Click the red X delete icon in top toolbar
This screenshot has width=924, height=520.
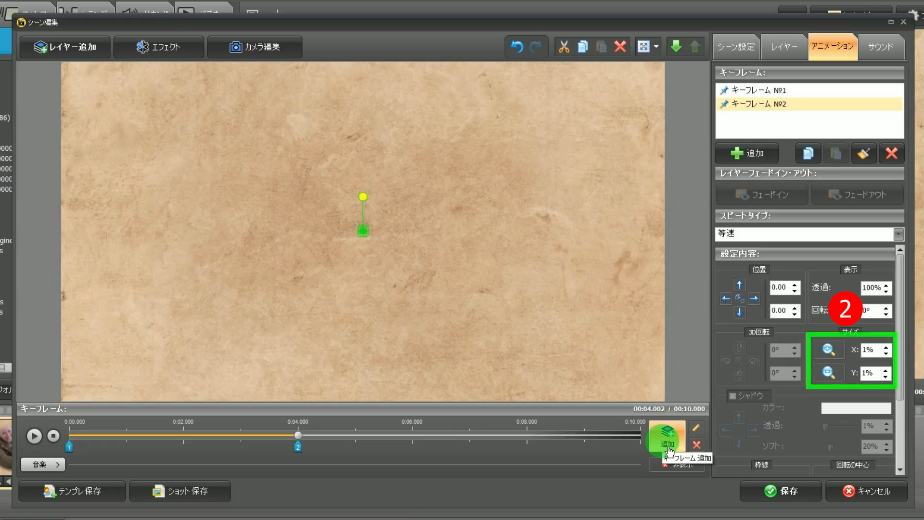pyautogui.click(x=620, y=47)
